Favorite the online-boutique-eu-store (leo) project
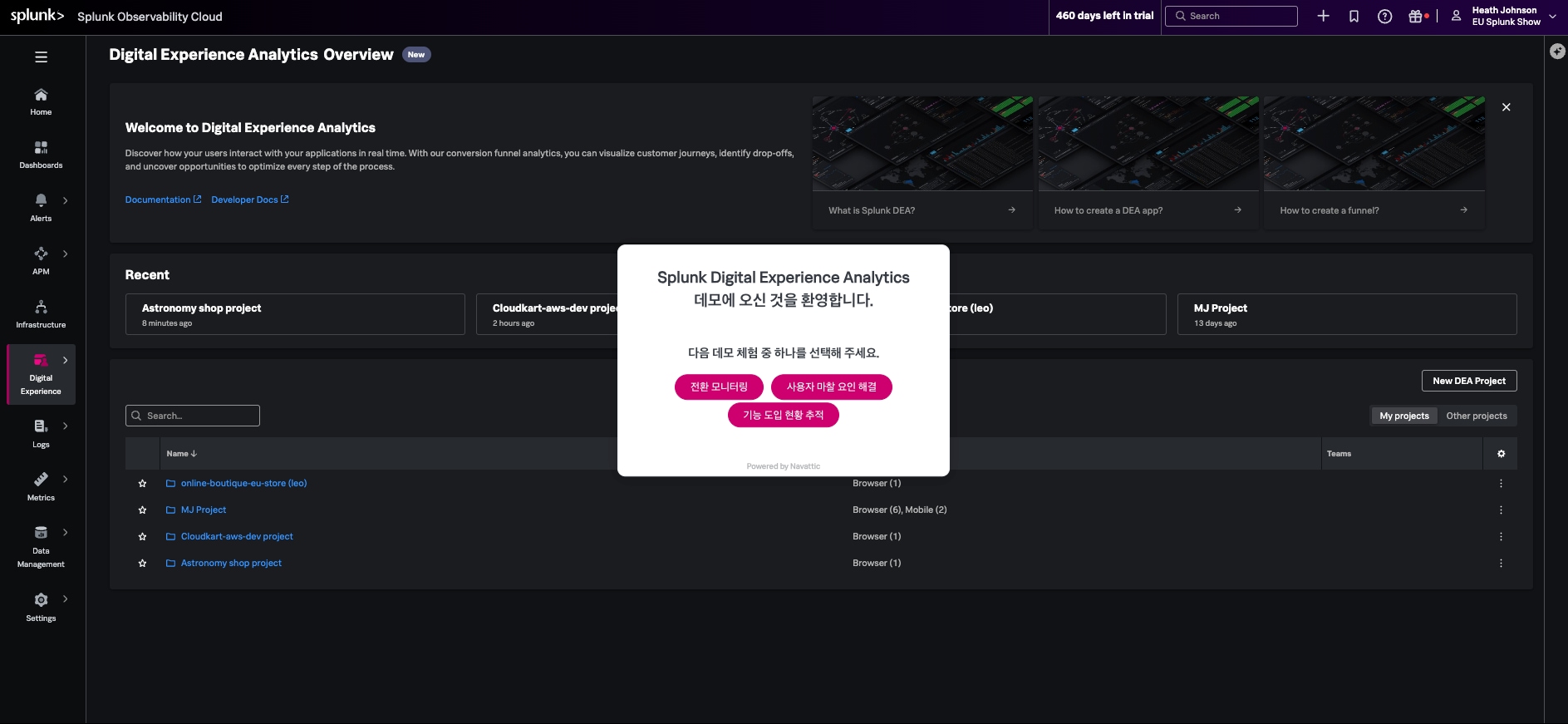The width and height of the screenshot is (1568, 724). [142, 484]
